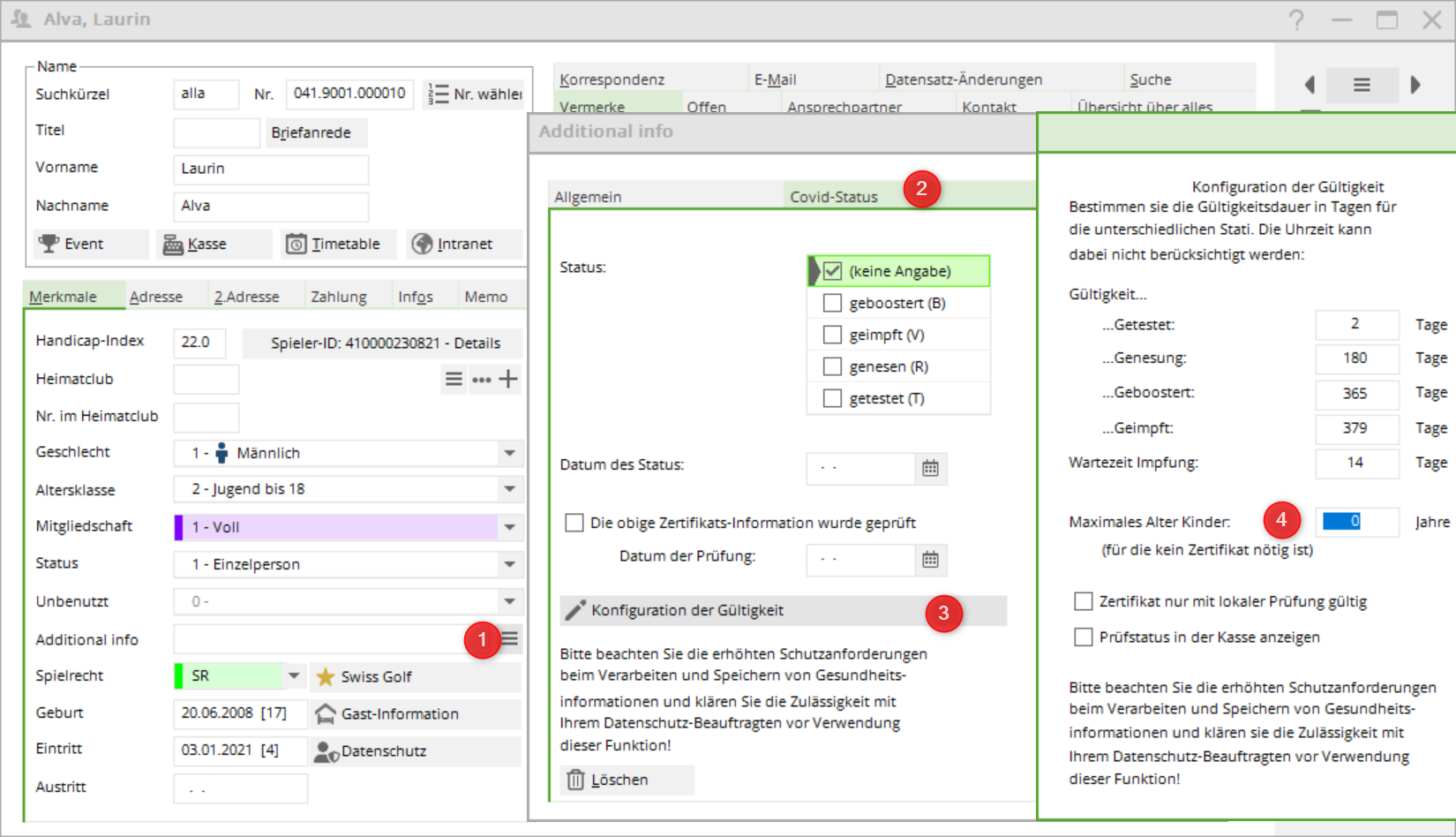
Task: Click the Maximales Alter Kinder input field
Action: coord(1355,522)
